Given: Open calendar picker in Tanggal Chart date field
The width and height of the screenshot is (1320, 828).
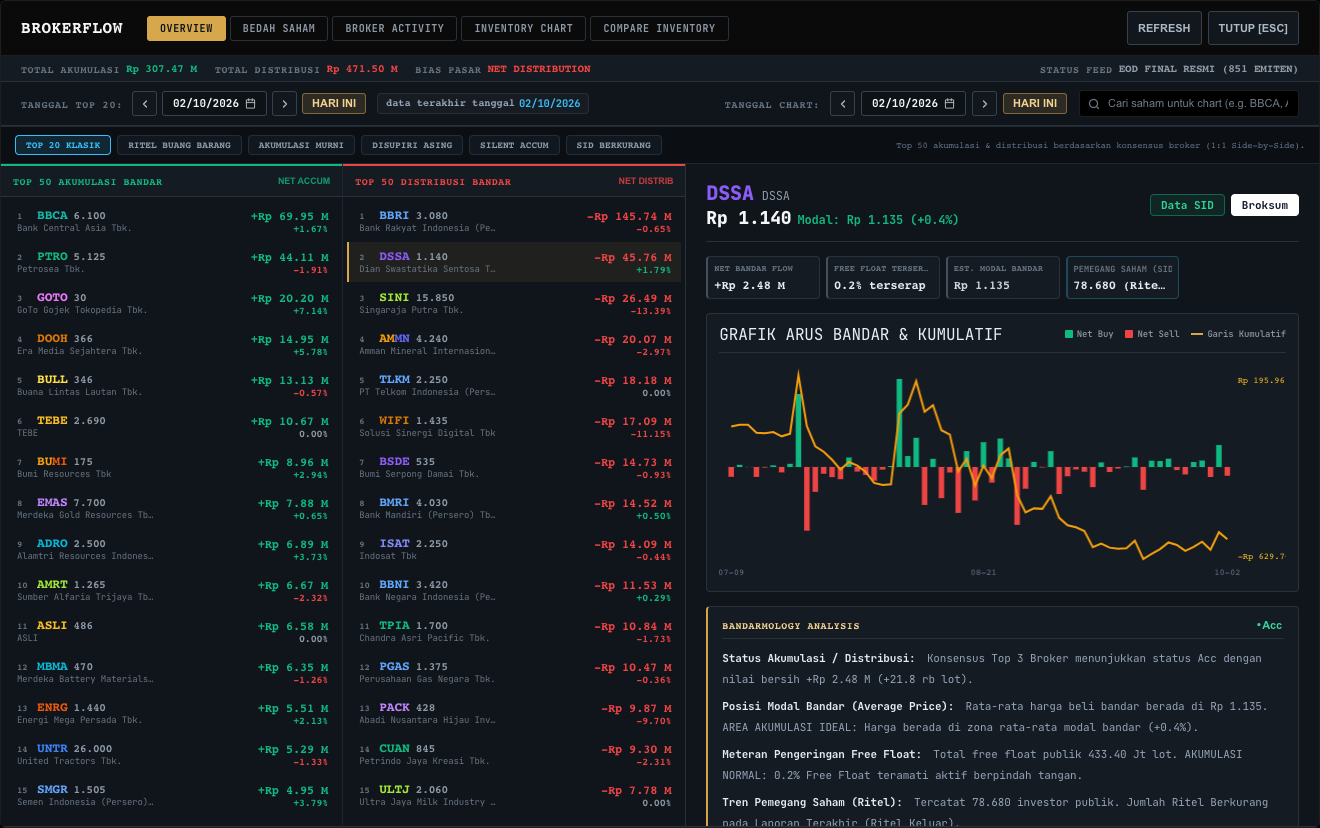Looking at the screenshot, I should click(x=949, y=103).
